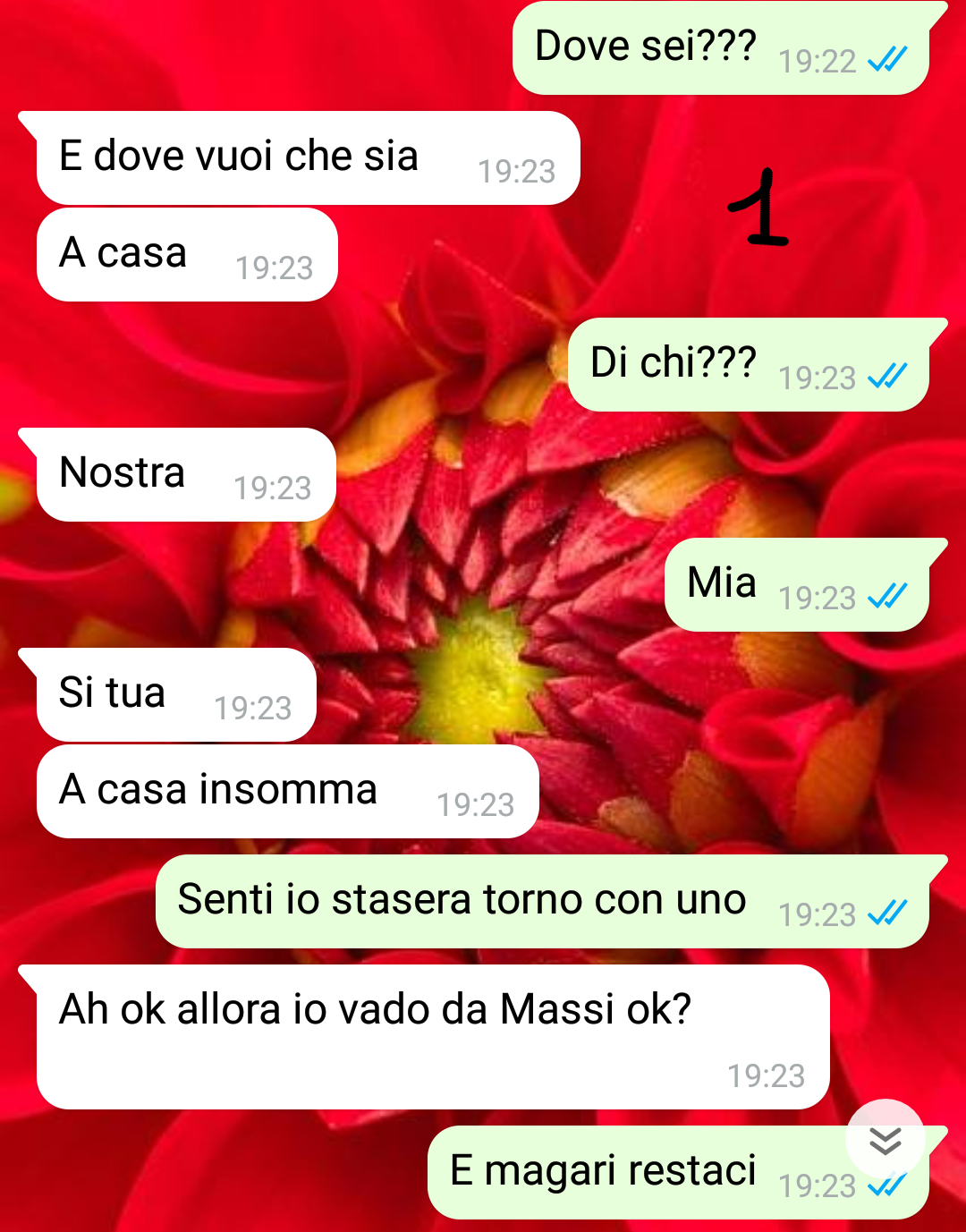Click the timestamp on the 'Nostra' message

tap(273, 488)
